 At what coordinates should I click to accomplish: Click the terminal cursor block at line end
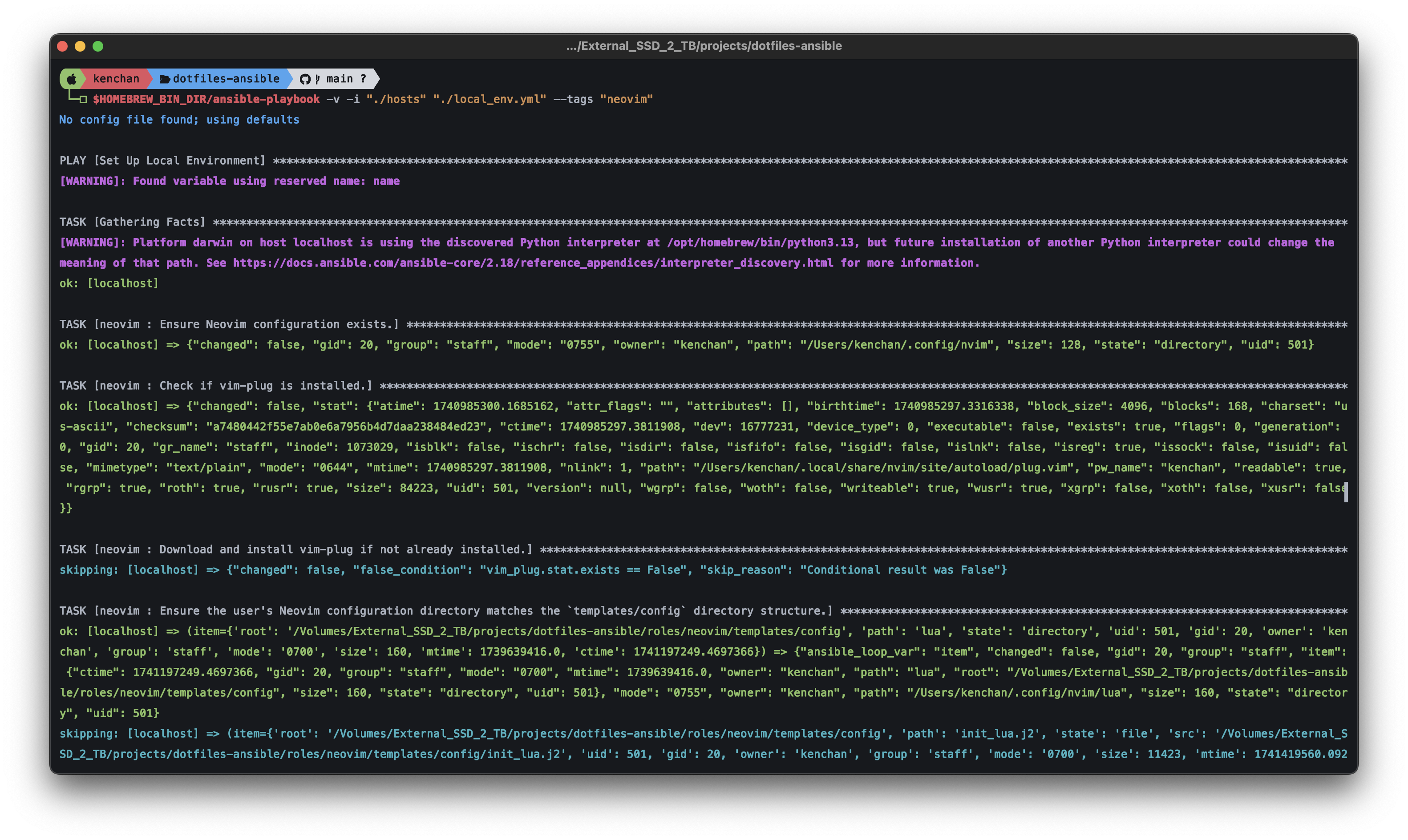click(1345, 492)
